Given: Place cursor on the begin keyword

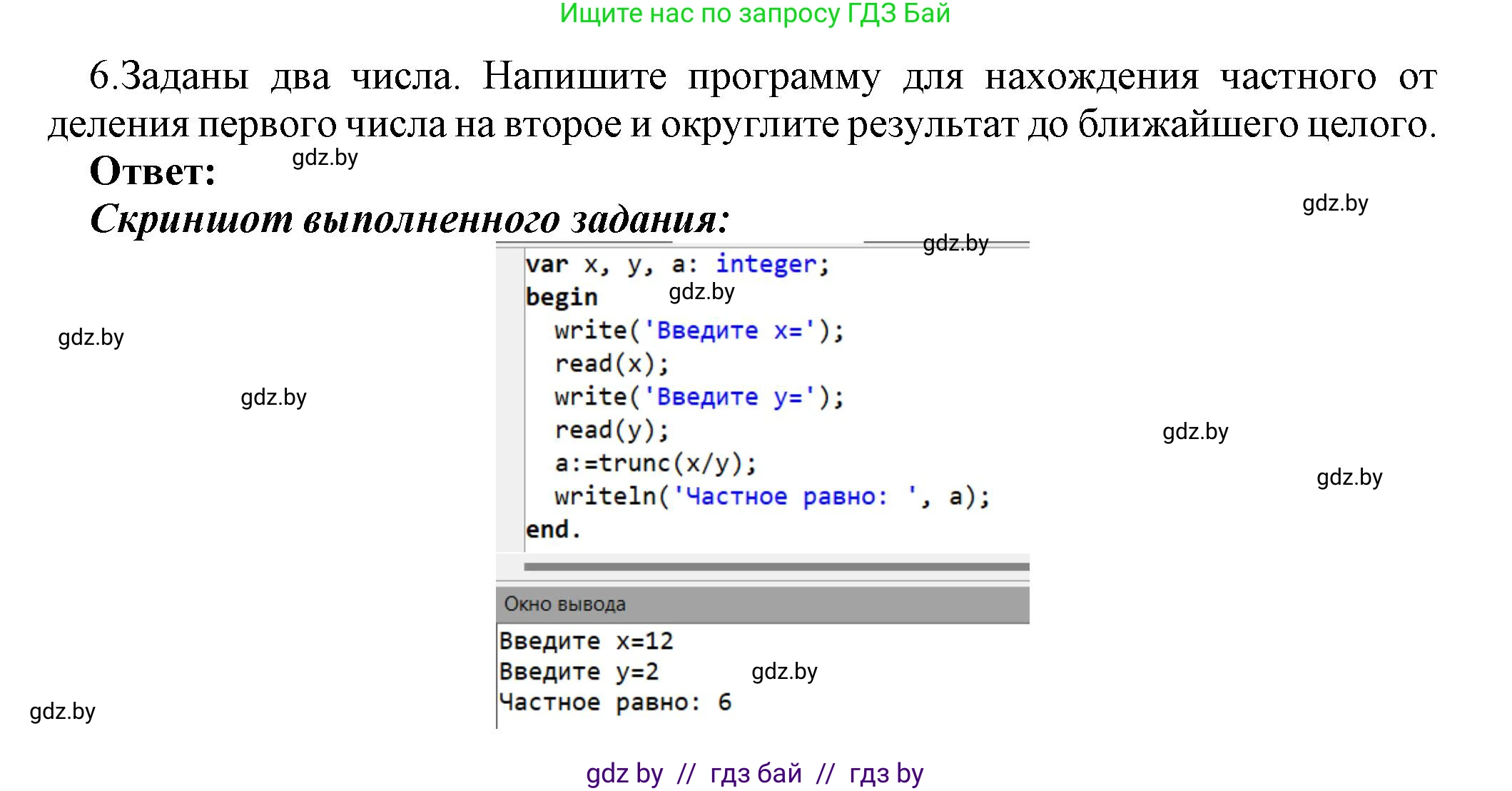Looking at the screenshot, I should click(x=561, y=297).
